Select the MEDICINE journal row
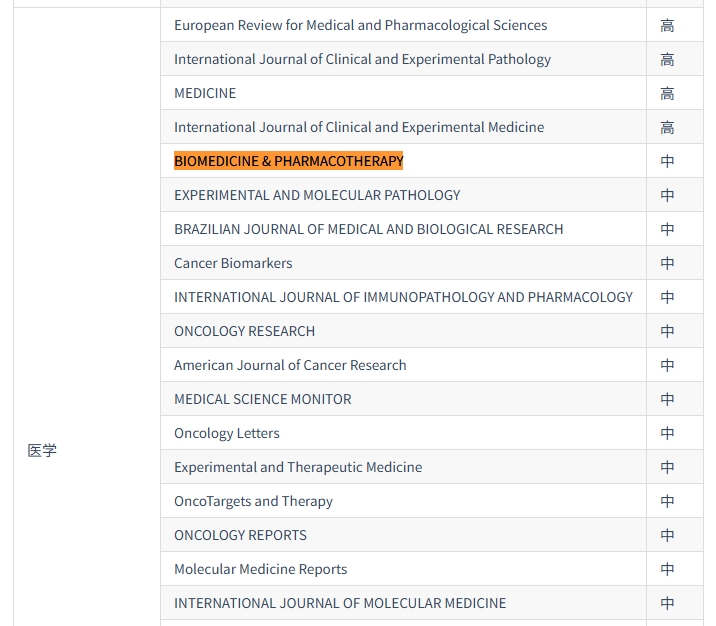This screenshot has width=716, height=626. (x=205, y=93)
